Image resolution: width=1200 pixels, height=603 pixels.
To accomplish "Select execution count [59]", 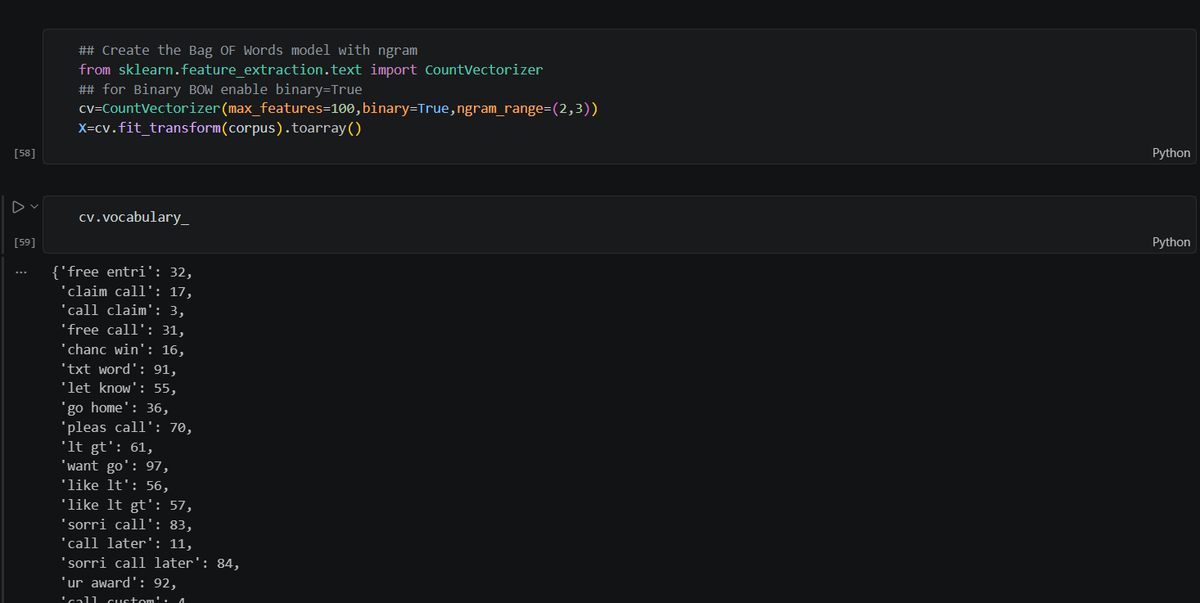I will tap(26, 242).
